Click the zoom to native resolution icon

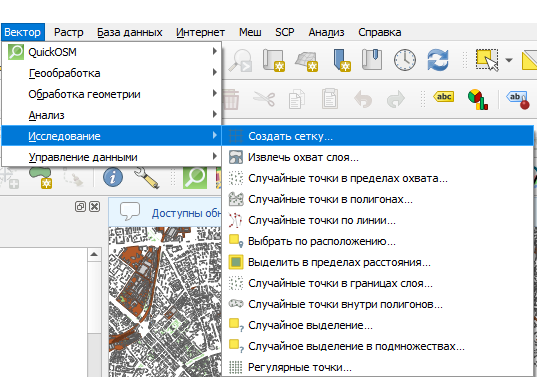click(240, 60)
